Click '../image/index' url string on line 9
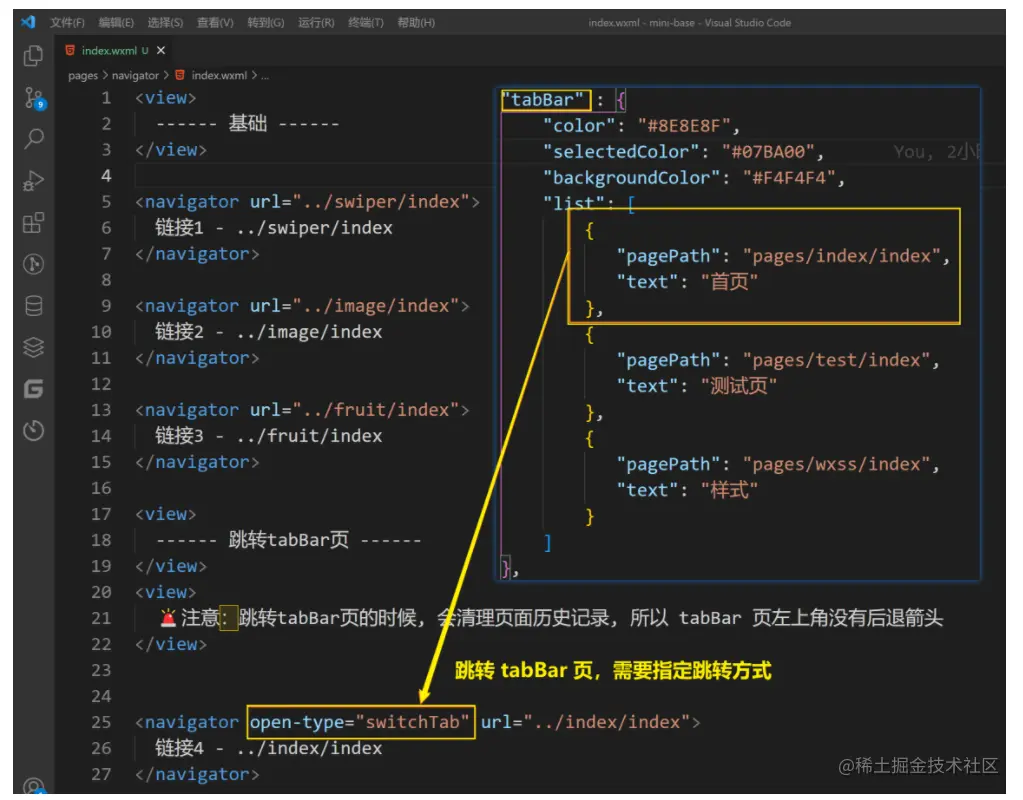Image resolution: width=1023 pixels, height=800 pixels. point(376,305)
